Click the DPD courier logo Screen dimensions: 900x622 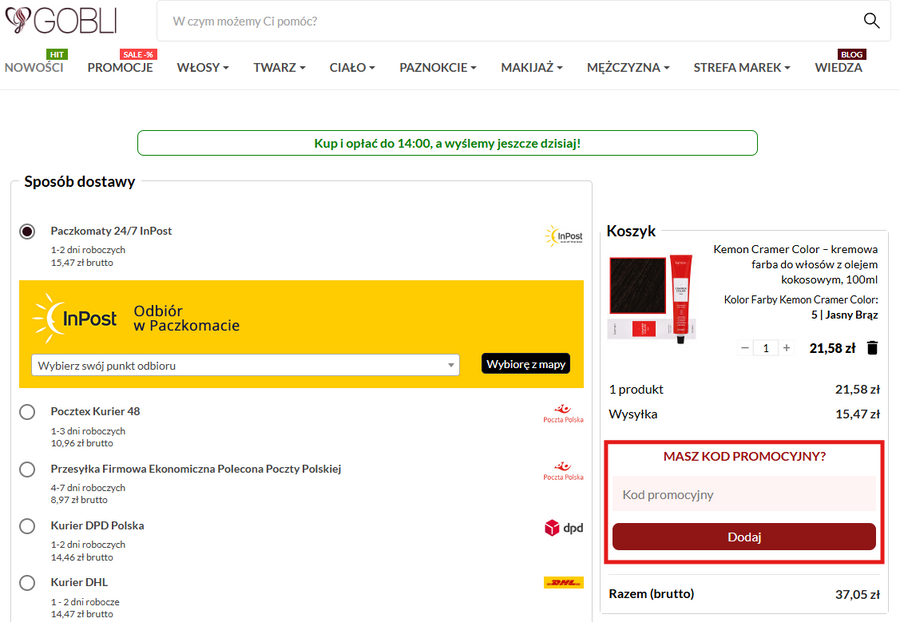pyautogui.click(x=564, y=528)
